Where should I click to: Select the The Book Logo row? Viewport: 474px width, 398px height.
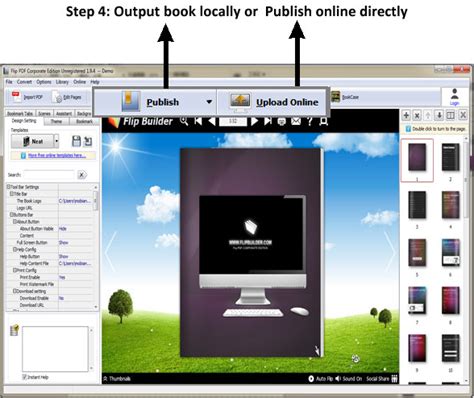(50, 201)
